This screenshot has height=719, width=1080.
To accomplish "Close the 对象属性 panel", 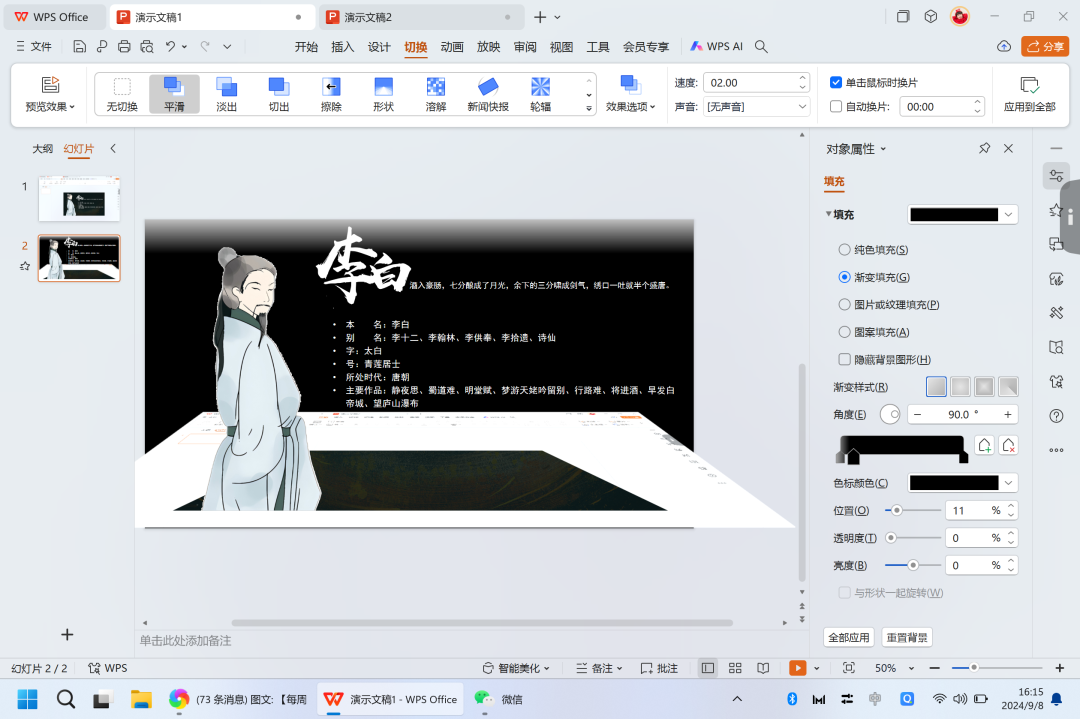I will pos(1008,148).
